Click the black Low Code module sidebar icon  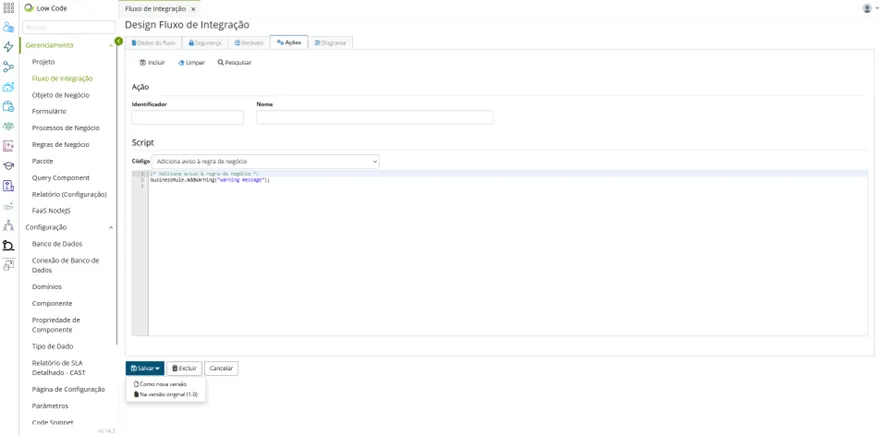point(8,245)
